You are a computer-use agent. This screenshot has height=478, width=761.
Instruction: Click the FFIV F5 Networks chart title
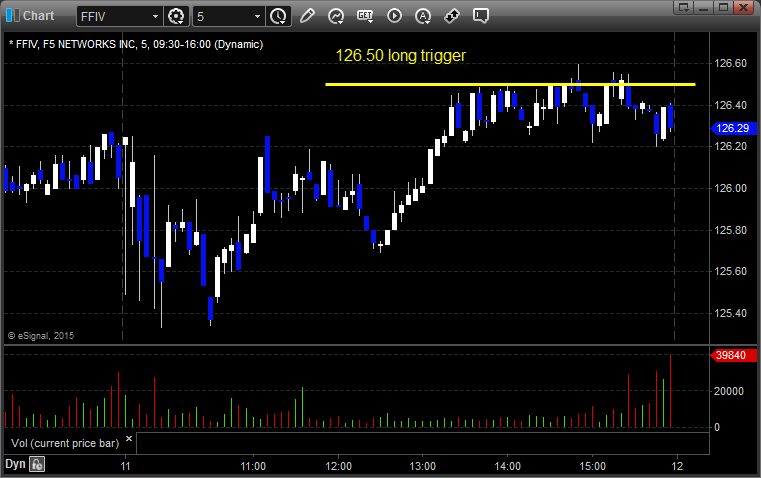tap(136, 44)
